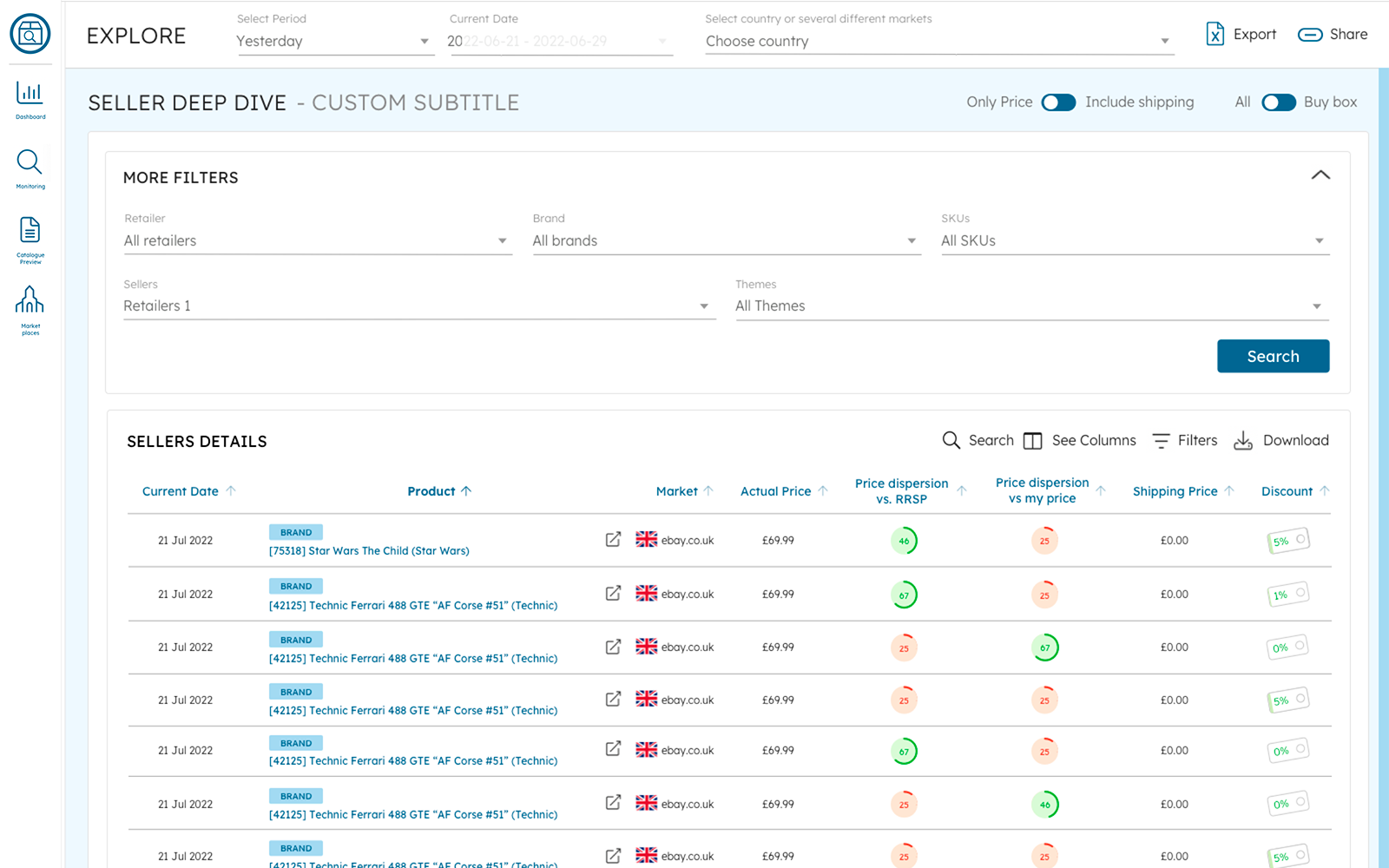Click the 1% discount tag
The height and width of the screenshot is (868, 1389).
pos(1287,595)
